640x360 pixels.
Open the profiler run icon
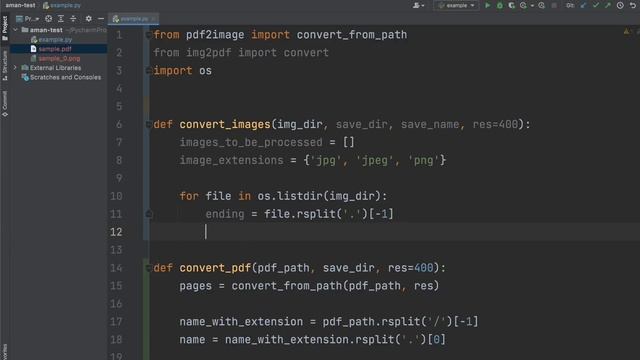[523, 5]
